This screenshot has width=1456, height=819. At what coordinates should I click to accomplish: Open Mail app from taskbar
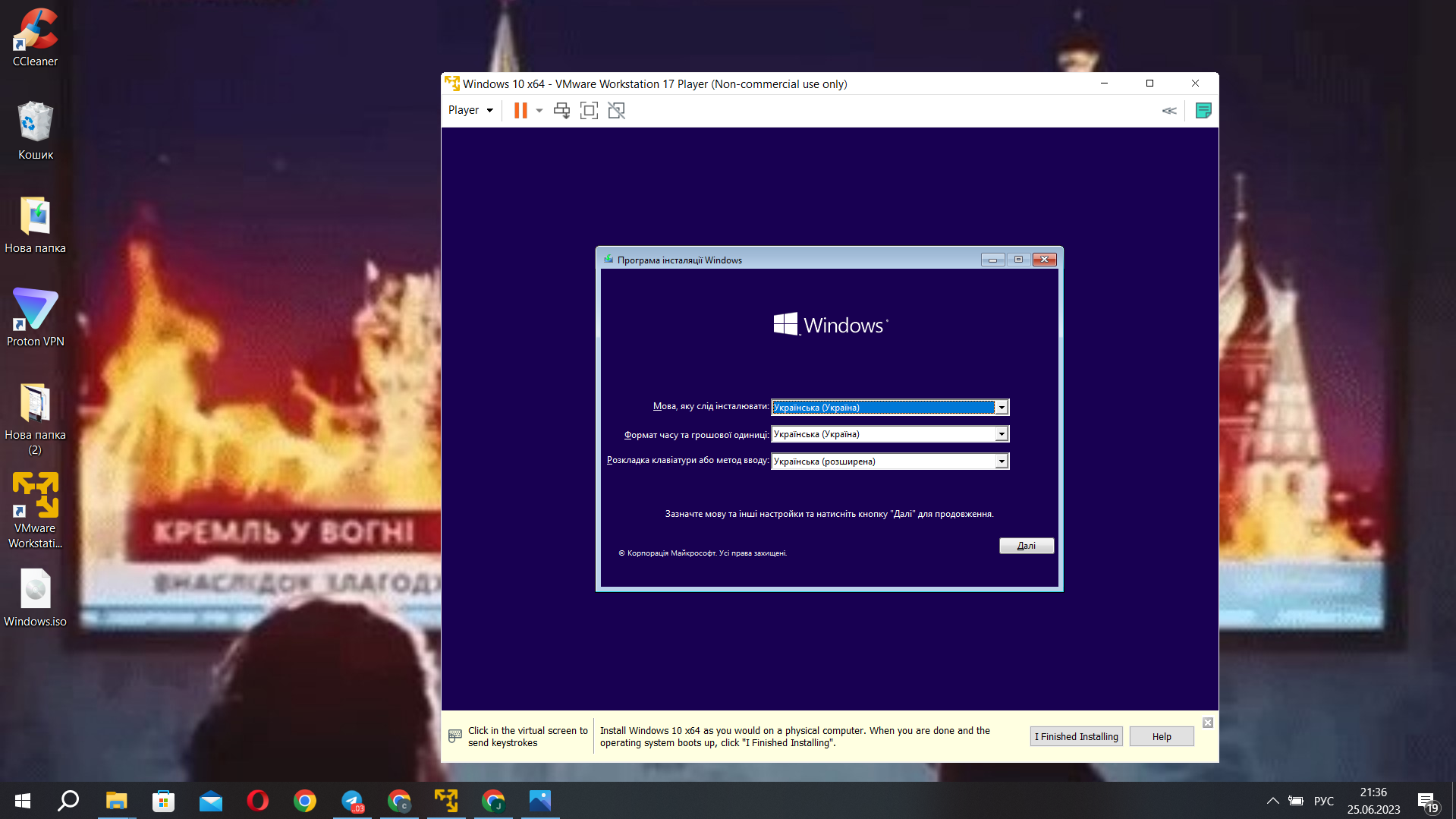(x=210, y=801)
